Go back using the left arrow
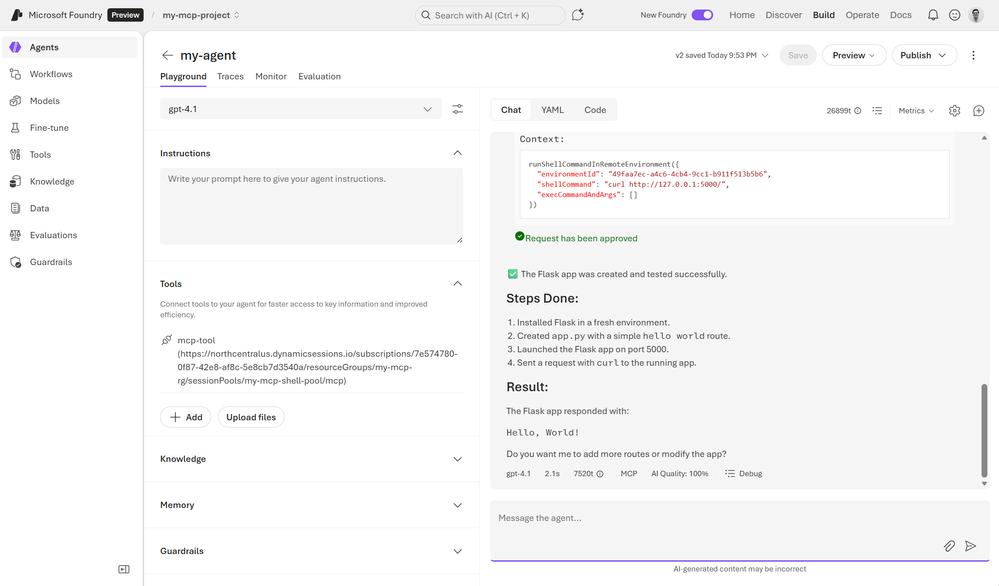Image resolution: width=999 pixels, height=586 pixels. point(167,55)
